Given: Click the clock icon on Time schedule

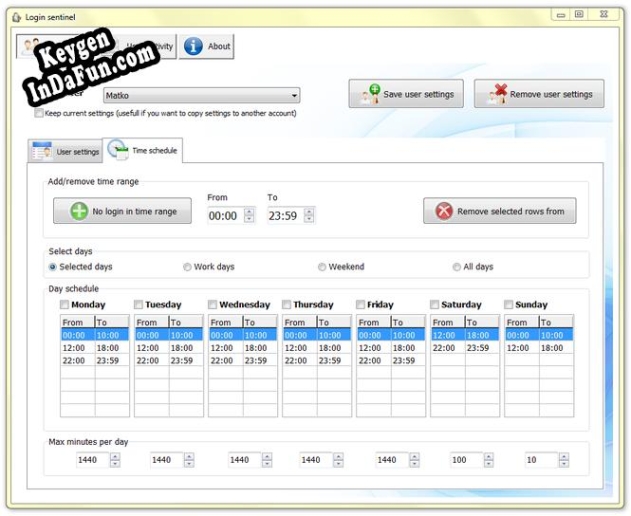Looking at the screenshot, I should click(118, 150).
